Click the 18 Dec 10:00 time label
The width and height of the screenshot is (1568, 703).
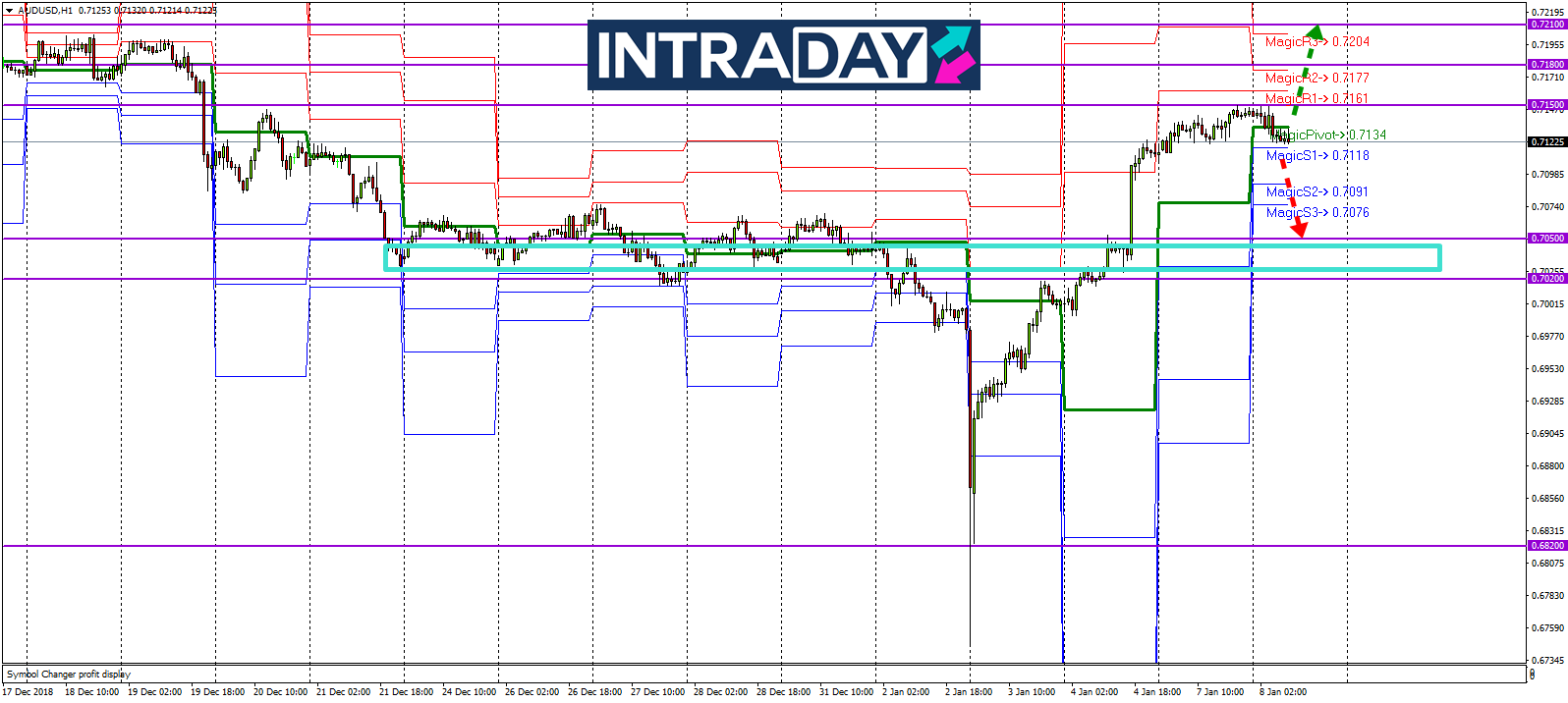[x=91, y=692]
